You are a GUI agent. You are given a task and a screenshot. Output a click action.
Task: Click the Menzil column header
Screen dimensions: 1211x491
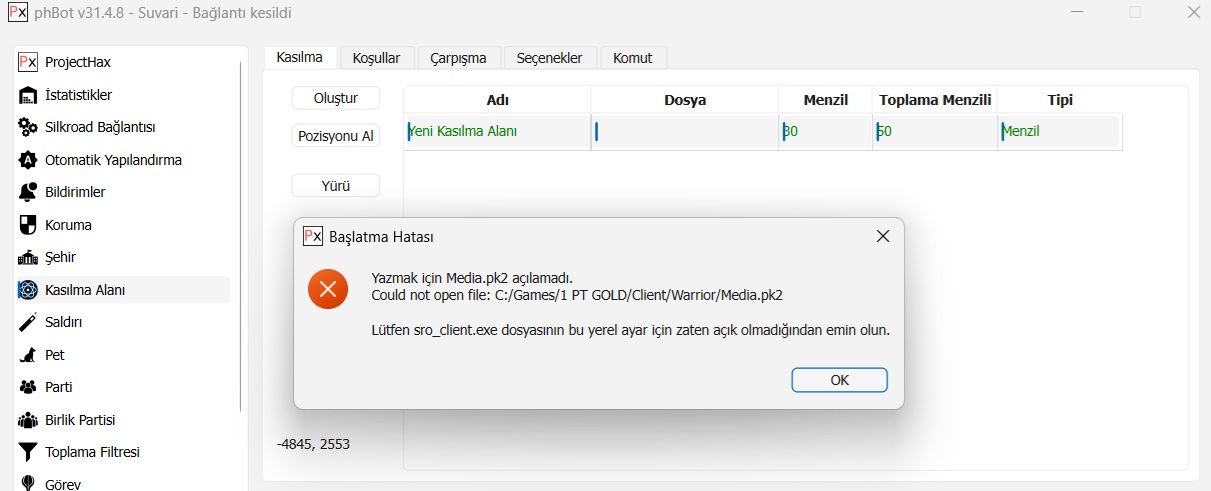[825, 100]
